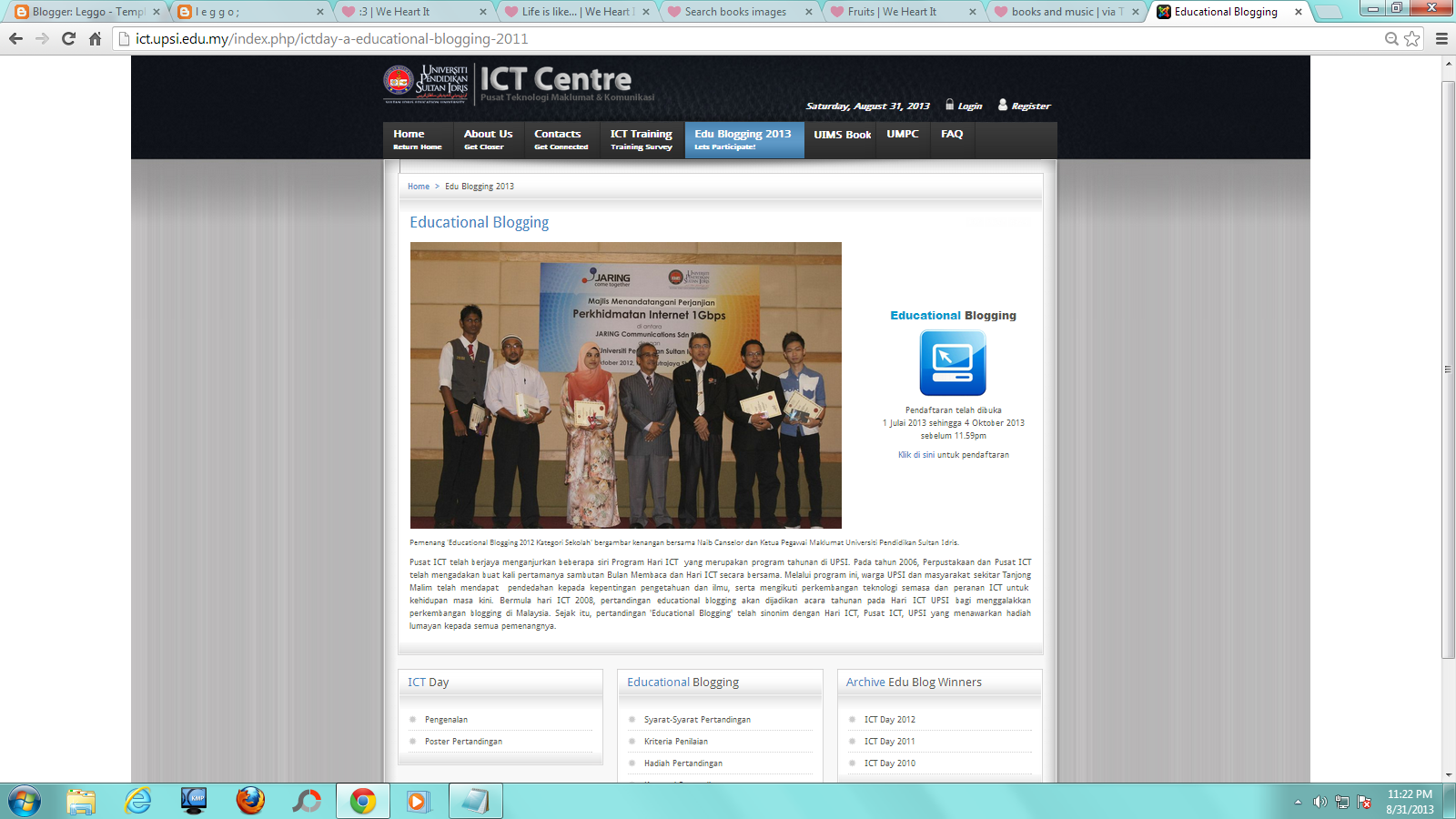Screen dimensions: 1456x819
Task: Open the Pengenalan link under ICT Day
Action: [446, 720]
